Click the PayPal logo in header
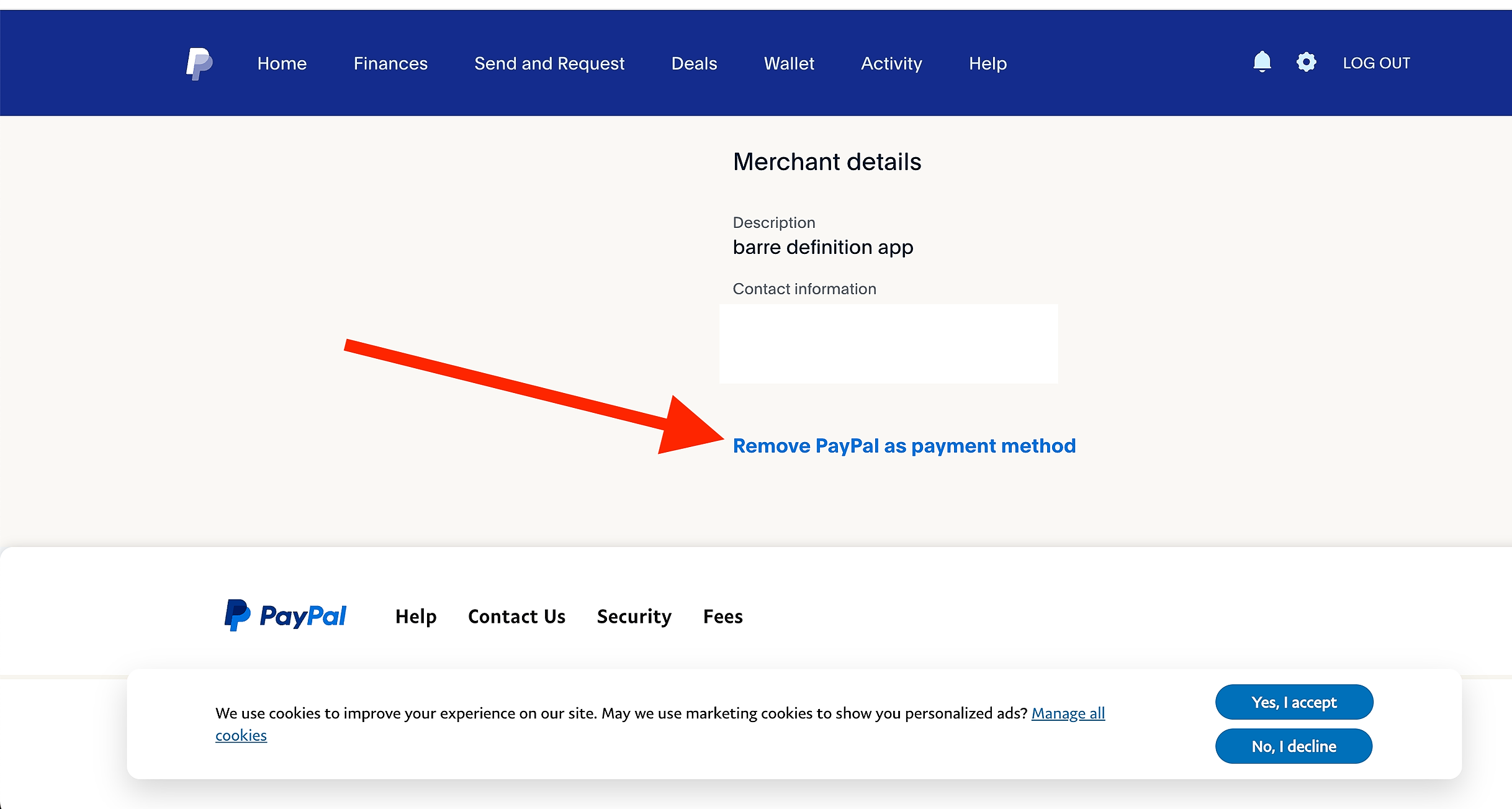The height and width of the screenshot is (809, 1512). coord(199,63)
